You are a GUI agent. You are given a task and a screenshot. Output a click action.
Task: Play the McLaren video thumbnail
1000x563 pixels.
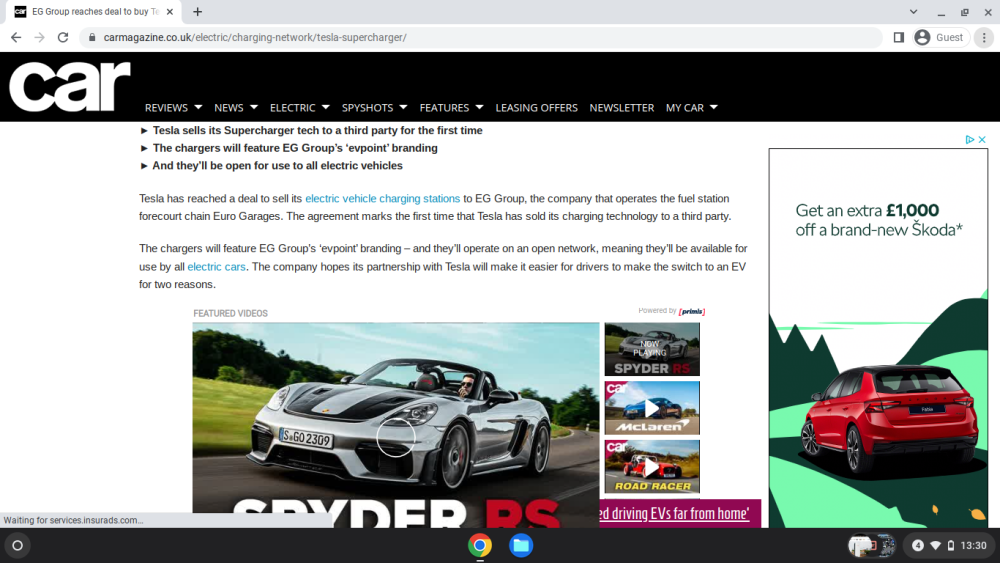tap(652, 408)
